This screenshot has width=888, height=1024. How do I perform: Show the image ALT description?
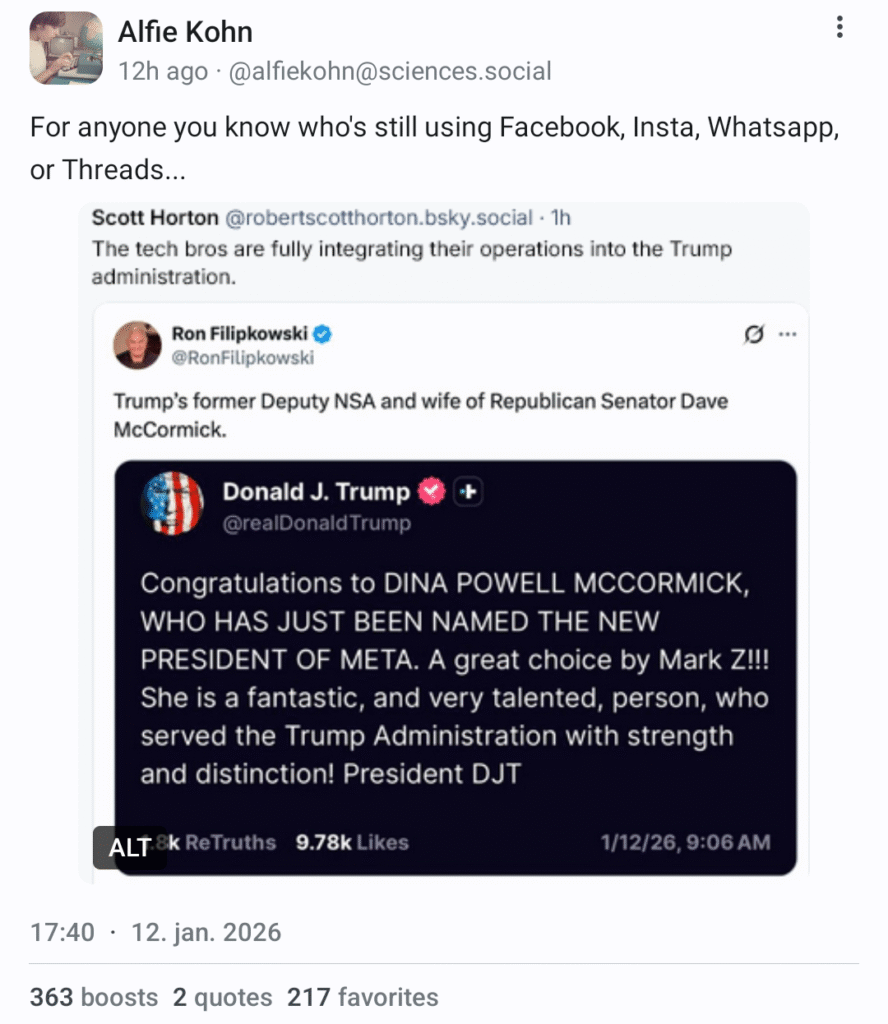[130, 847]
